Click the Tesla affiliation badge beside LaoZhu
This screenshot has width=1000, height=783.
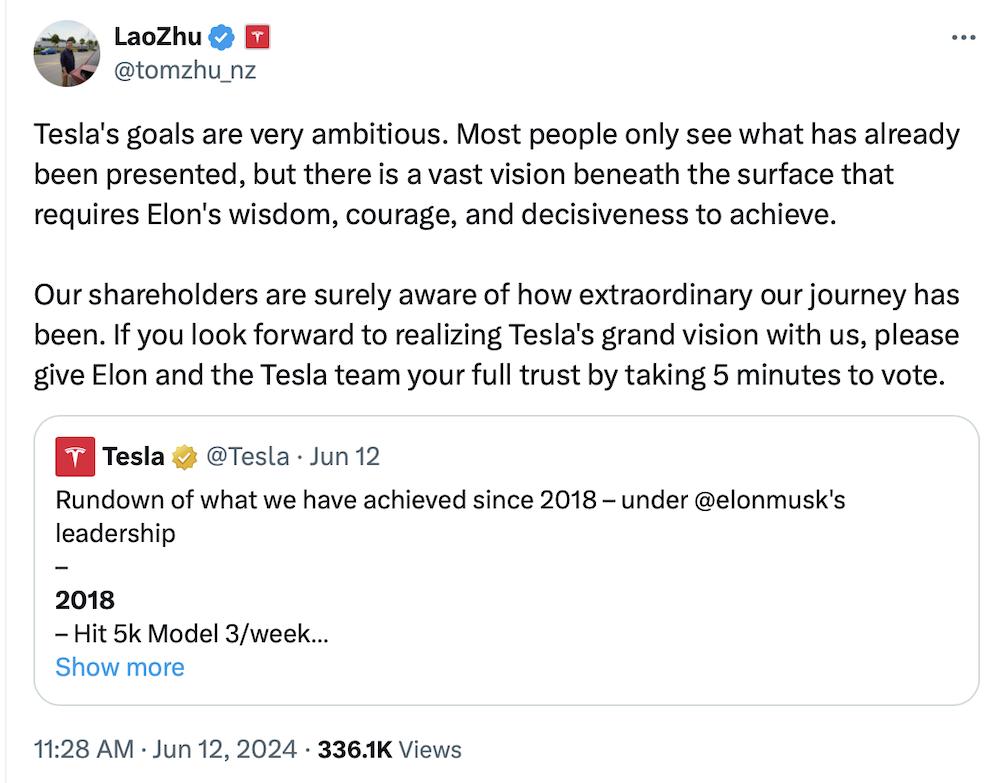click(258, 38)
